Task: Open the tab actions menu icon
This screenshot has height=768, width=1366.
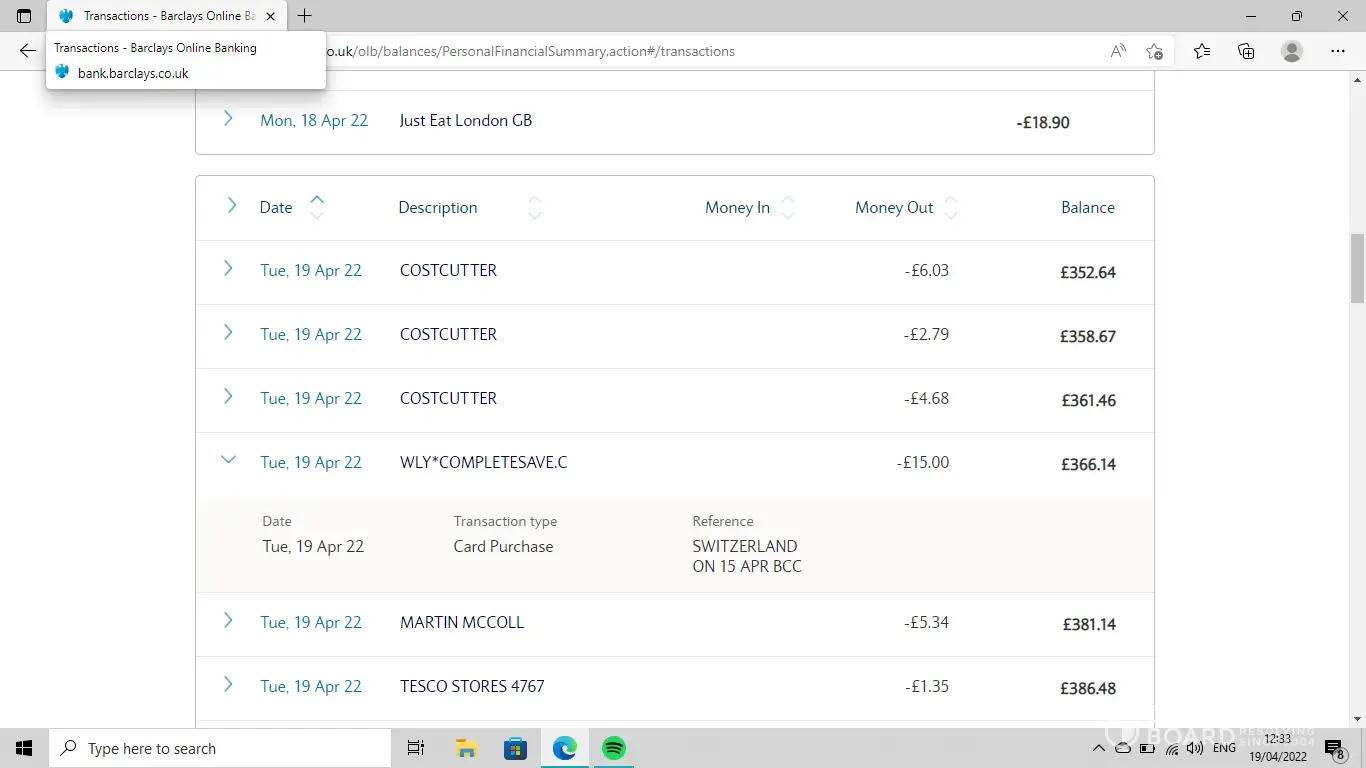Action: click(x=24, y=16)
